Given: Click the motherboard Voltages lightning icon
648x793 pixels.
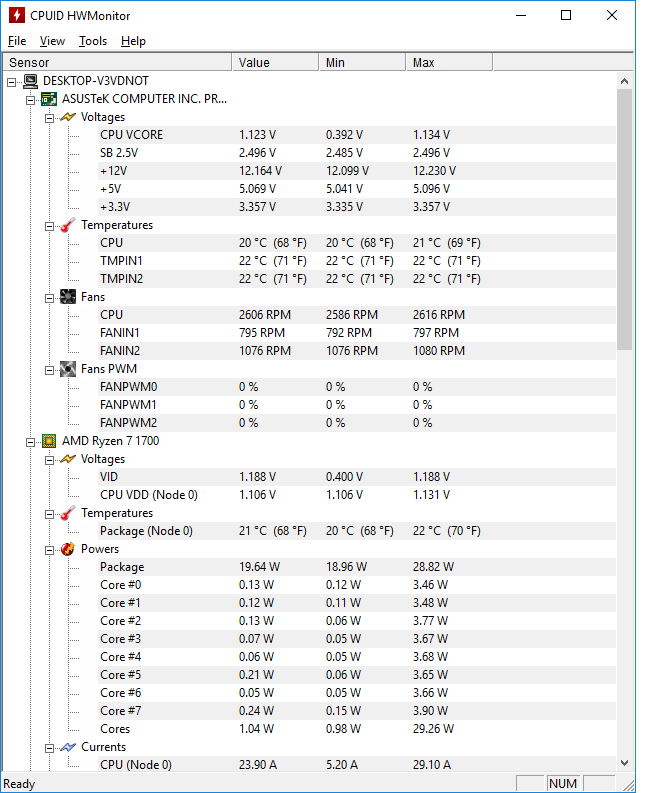Looking at the screenshot, I should (68, 117).
